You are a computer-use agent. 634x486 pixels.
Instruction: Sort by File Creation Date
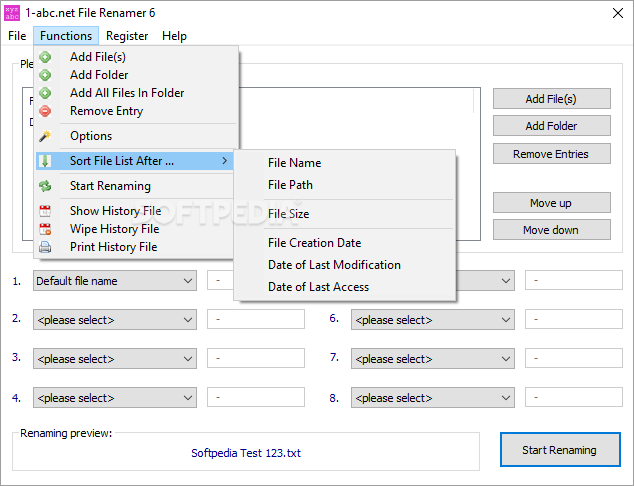click(x=344, y=243)
